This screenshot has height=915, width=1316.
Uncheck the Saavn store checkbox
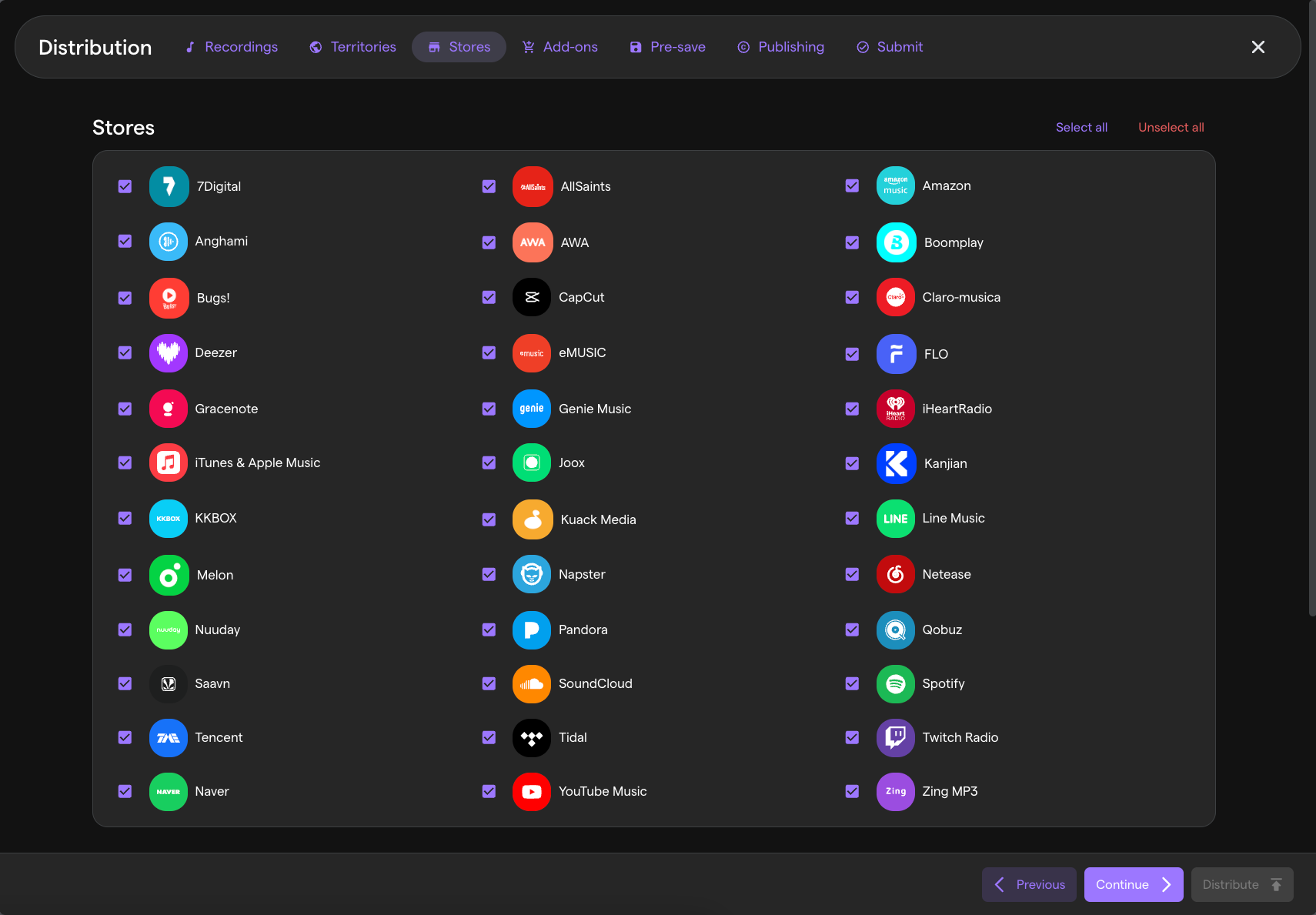pos(125,683)
